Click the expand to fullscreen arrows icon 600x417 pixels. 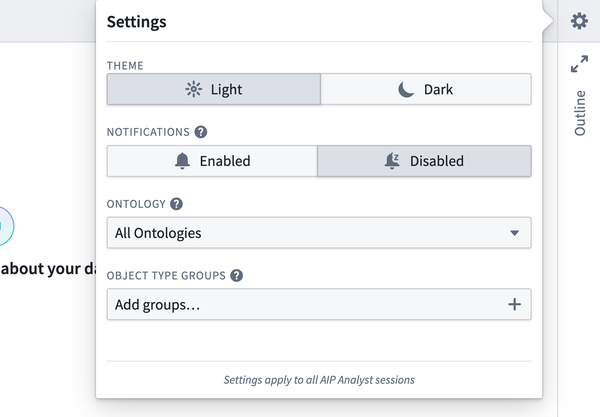tap(579, 65)
